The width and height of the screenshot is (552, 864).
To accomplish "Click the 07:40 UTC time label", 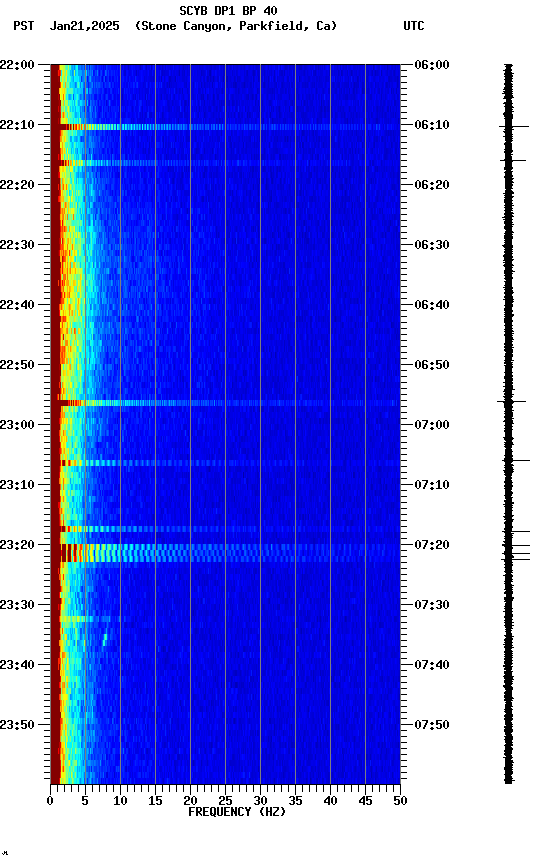I will (x=431, y=665).
